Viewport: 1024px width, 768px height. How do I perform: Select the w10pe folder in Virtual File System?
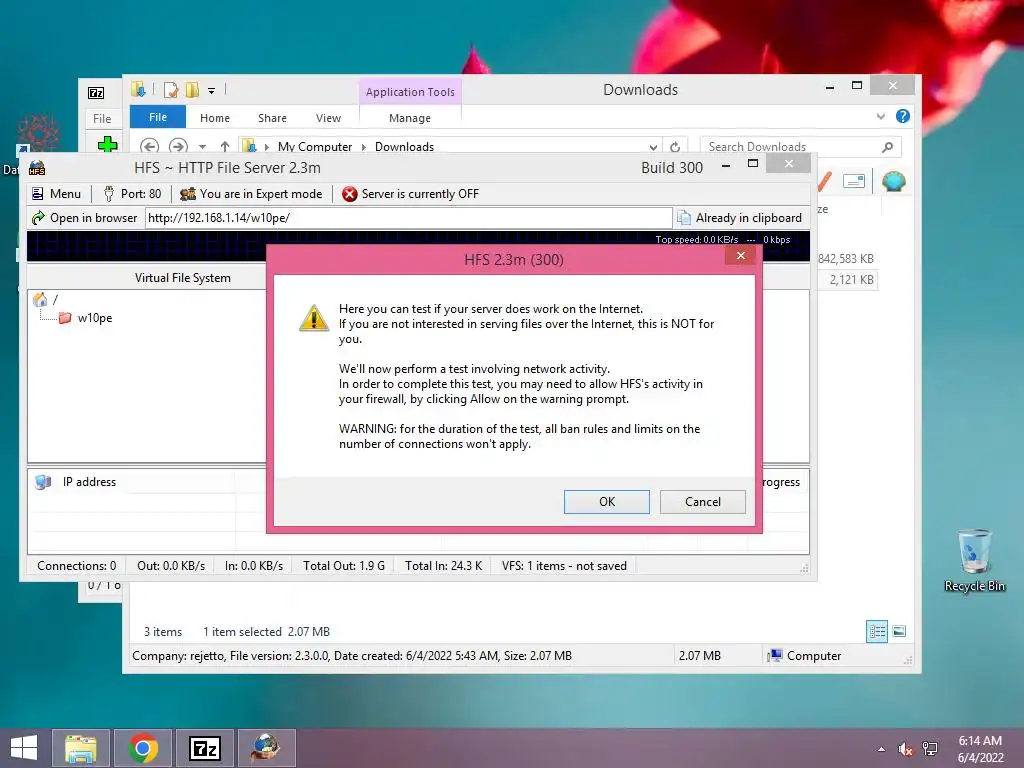coord(86,318)
